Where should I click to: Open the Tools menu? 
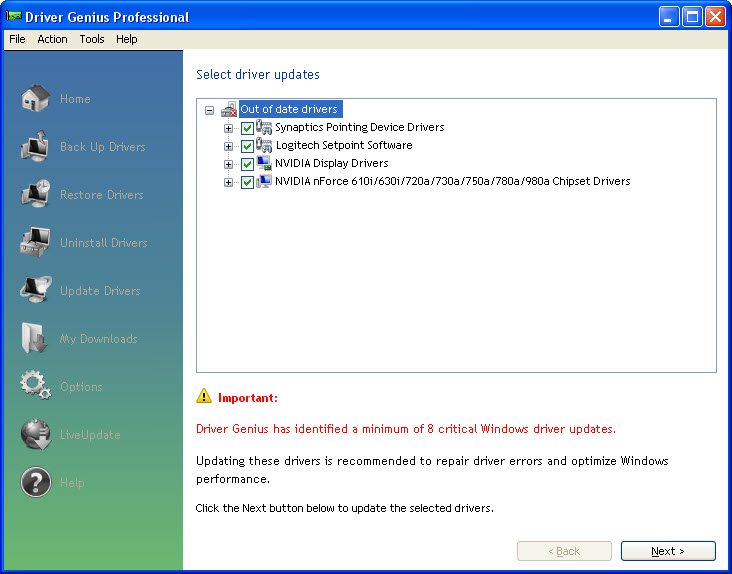pos(92,39)
